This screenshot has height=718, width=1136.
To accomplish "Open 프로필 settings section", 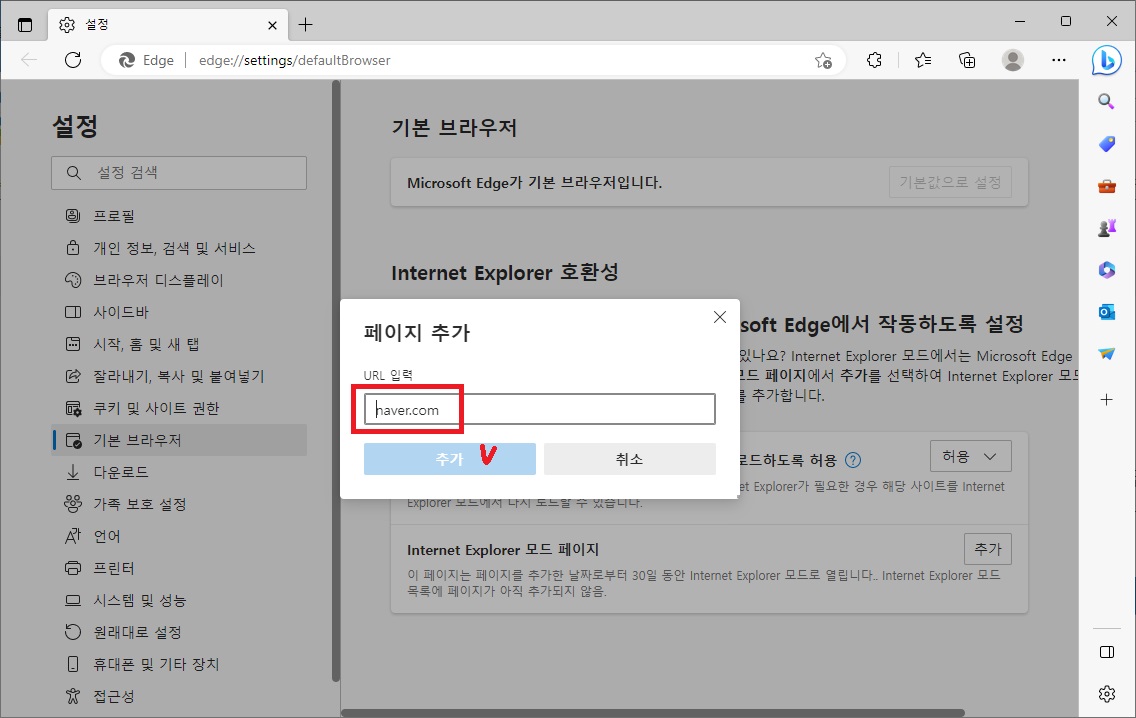I will [179, 216].
